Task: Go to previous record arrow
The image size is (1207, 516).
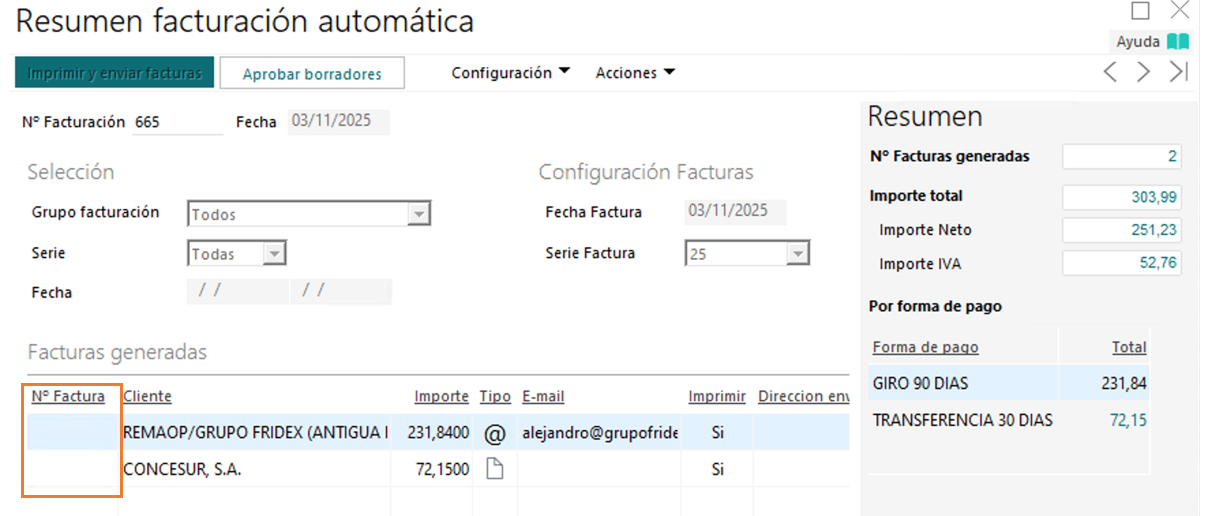Action: [x=1110, y=72]
